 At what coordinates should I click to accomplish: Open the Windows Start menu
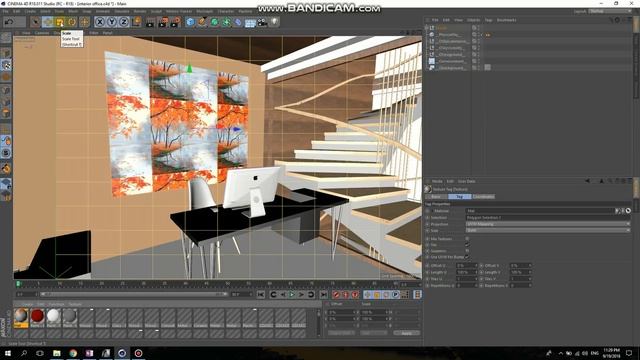(8, 353)
